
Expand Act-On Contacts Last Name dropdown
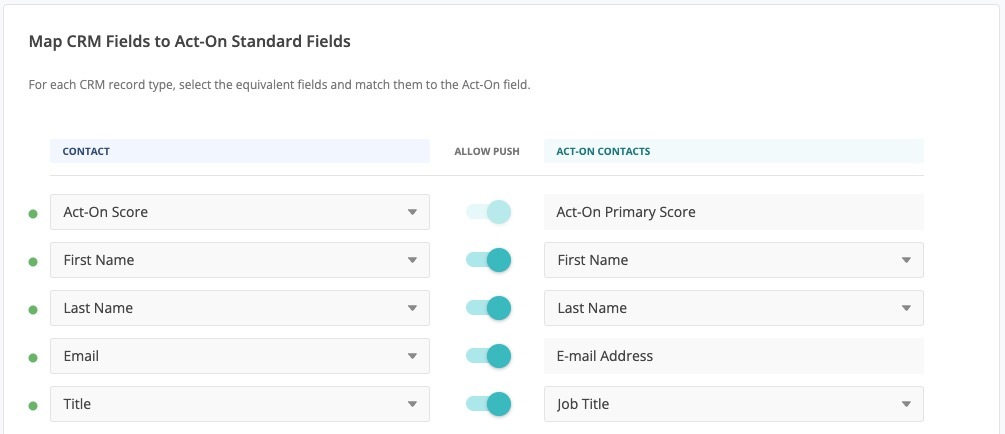pyautogui.click(x=734, y=308)
